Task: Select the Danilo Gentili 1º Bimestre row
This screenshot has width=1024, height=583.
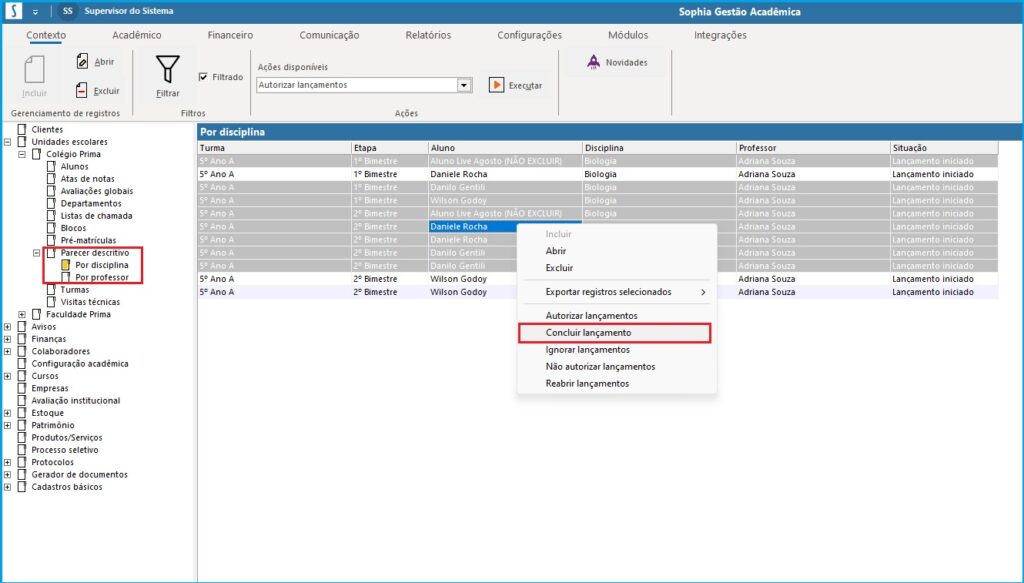Action: (x=598, y=187)
